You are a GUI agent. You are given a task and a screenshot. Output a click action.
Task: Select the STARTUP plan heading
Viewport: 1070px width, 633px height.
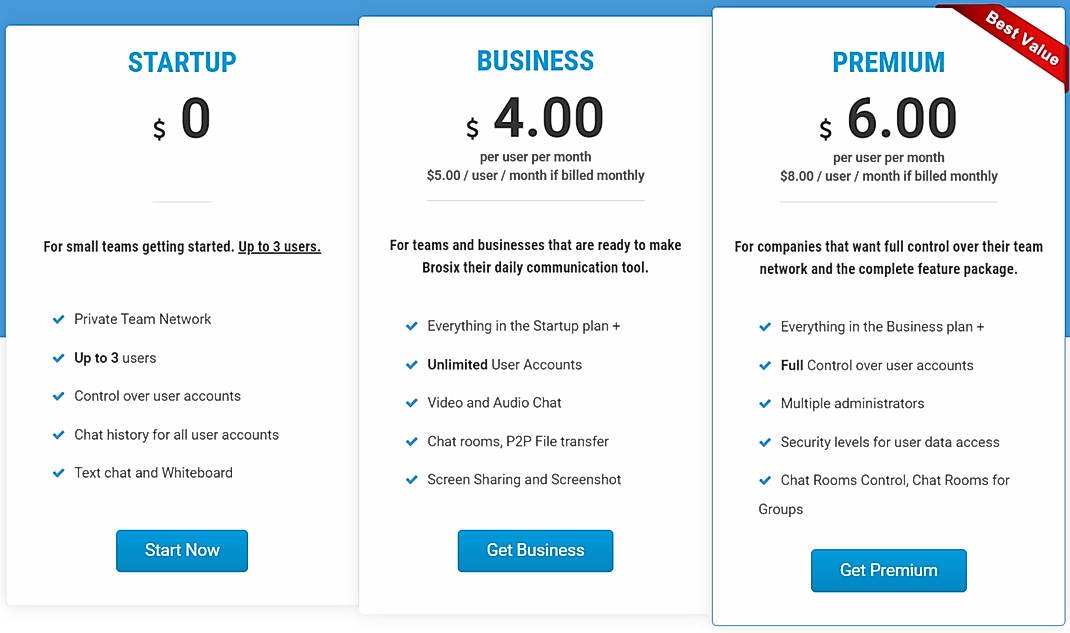point(181,62)
